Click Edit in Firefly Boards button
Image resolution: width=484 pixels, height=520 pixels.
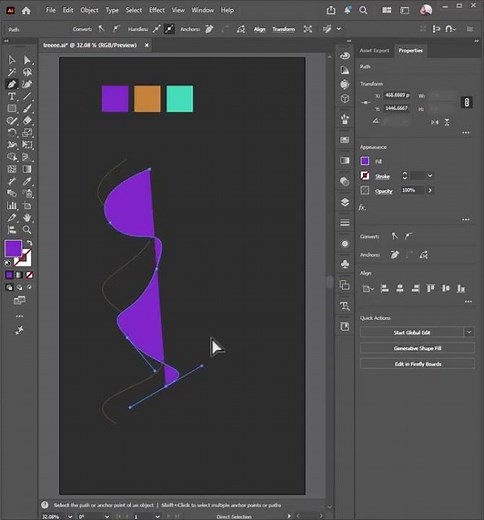pyautogui.click(x=417, y=364)
